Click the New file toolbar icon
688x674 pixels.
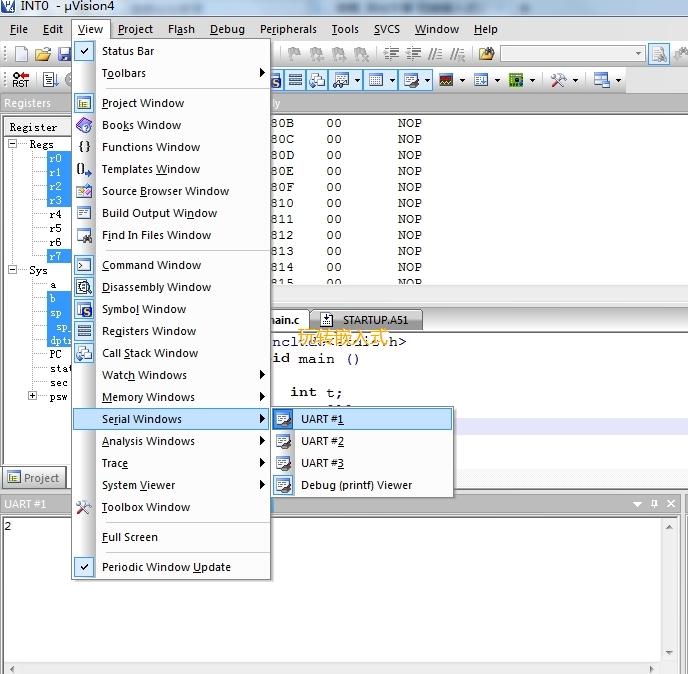[x=21, y=54]
